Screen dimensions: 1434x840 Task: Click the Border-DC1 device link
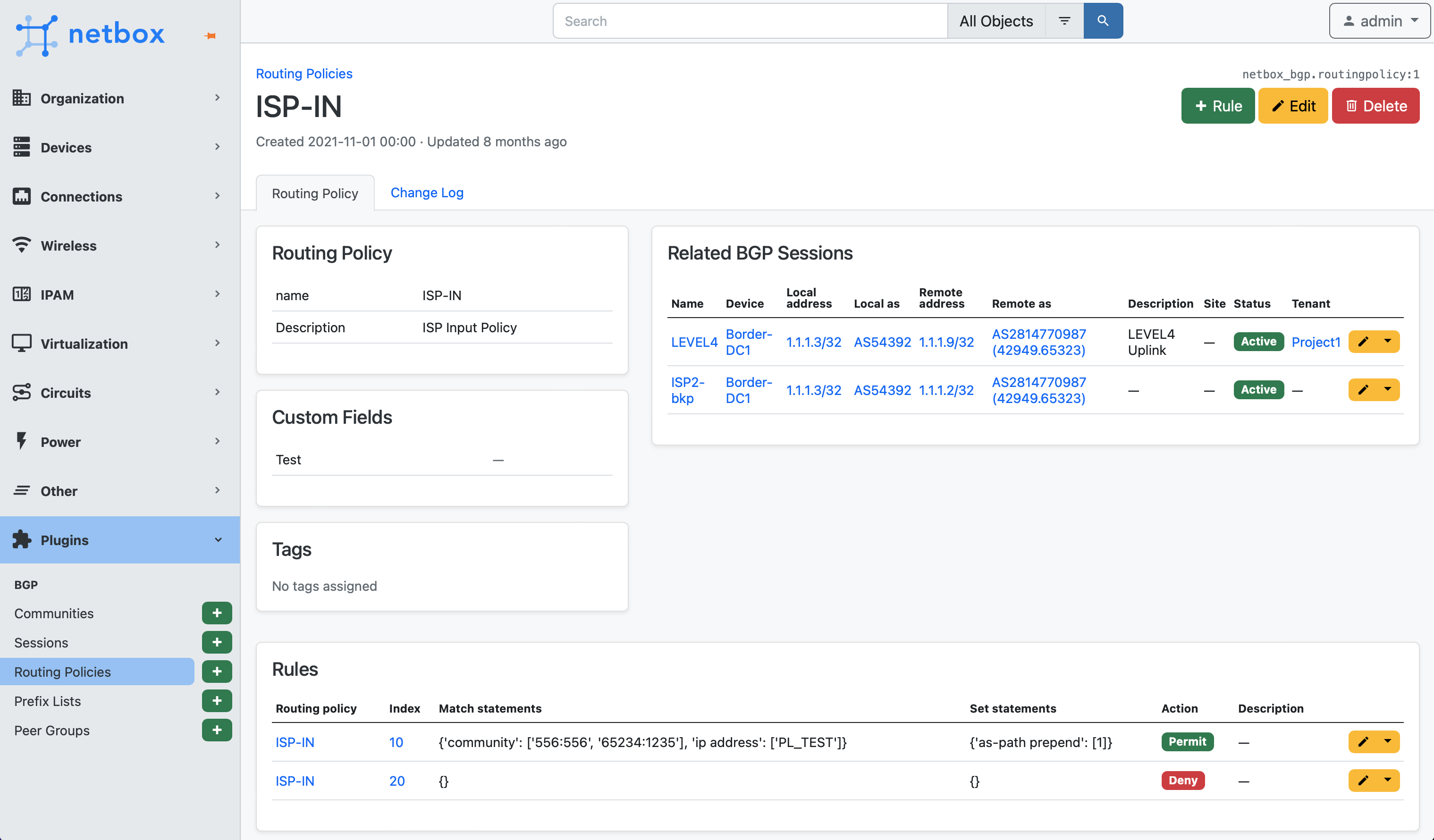click(x=749, y=341)
